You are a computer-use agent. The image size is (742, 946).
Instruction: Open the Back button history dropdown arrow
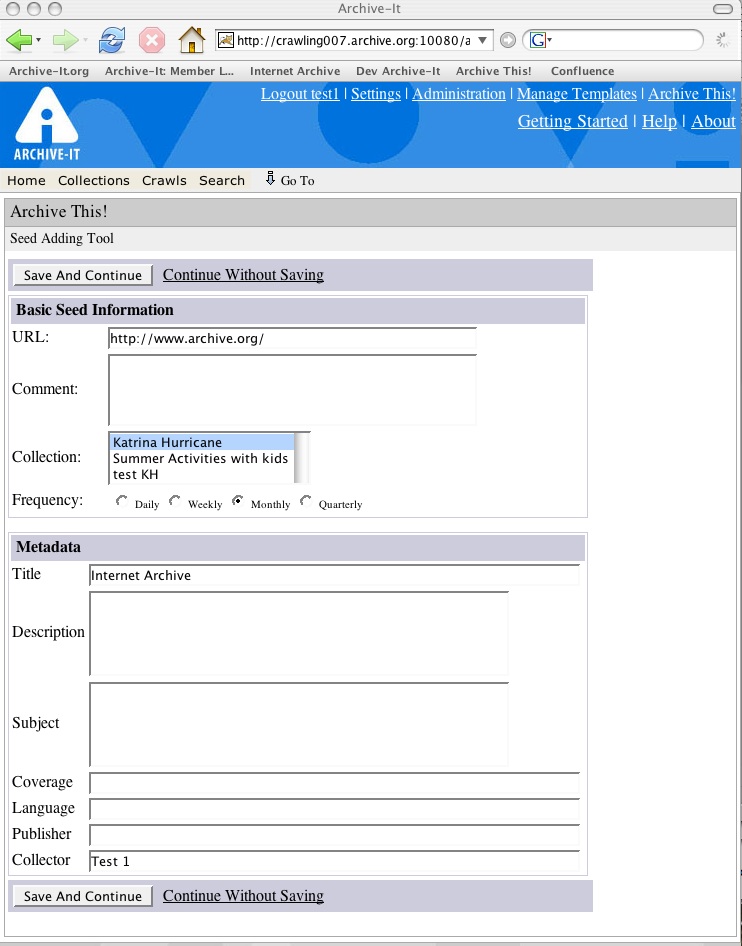pos(39,41)
